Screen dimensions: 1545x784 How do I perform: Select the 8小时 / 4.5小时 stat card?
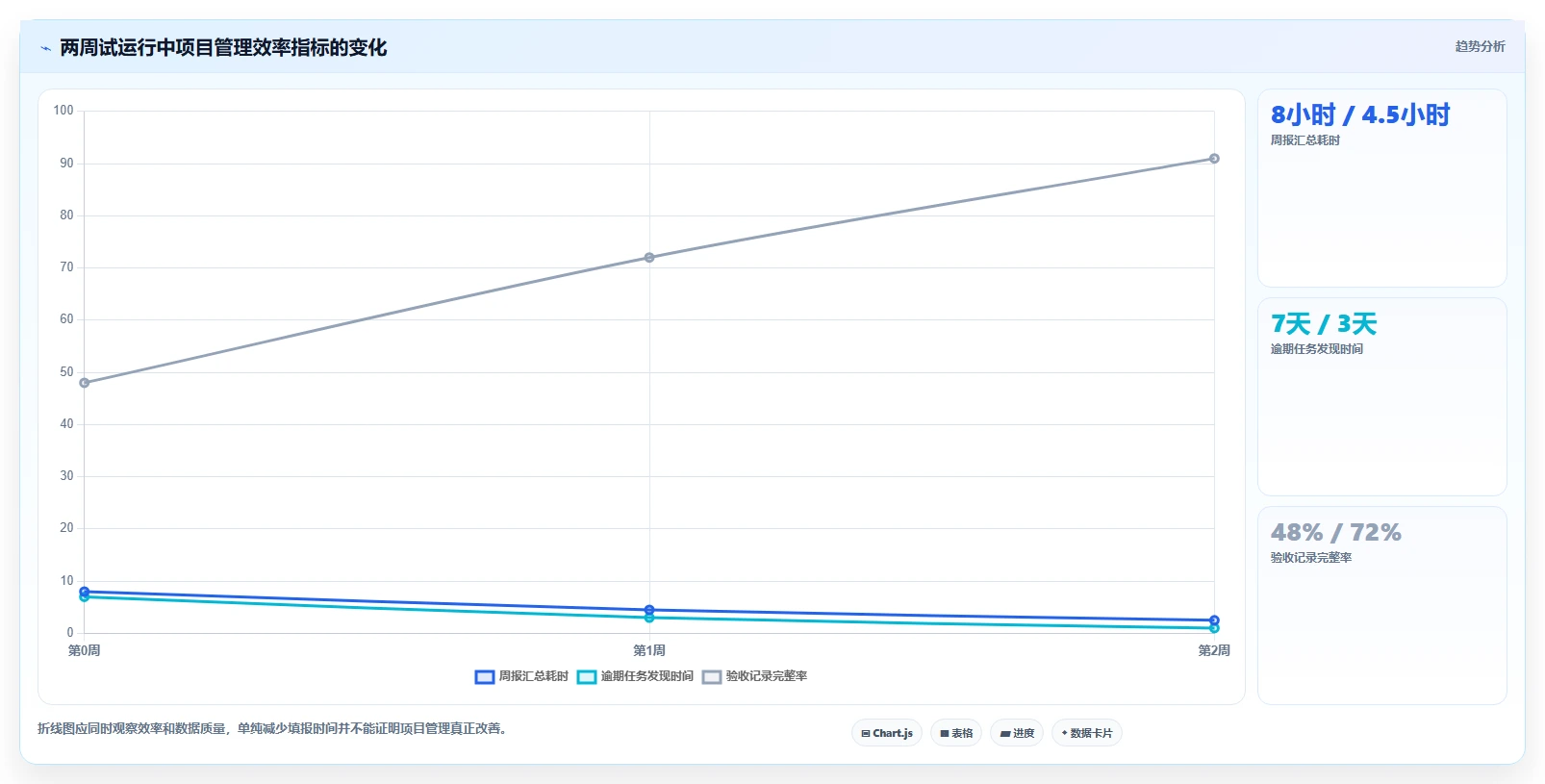[1382, 188]
